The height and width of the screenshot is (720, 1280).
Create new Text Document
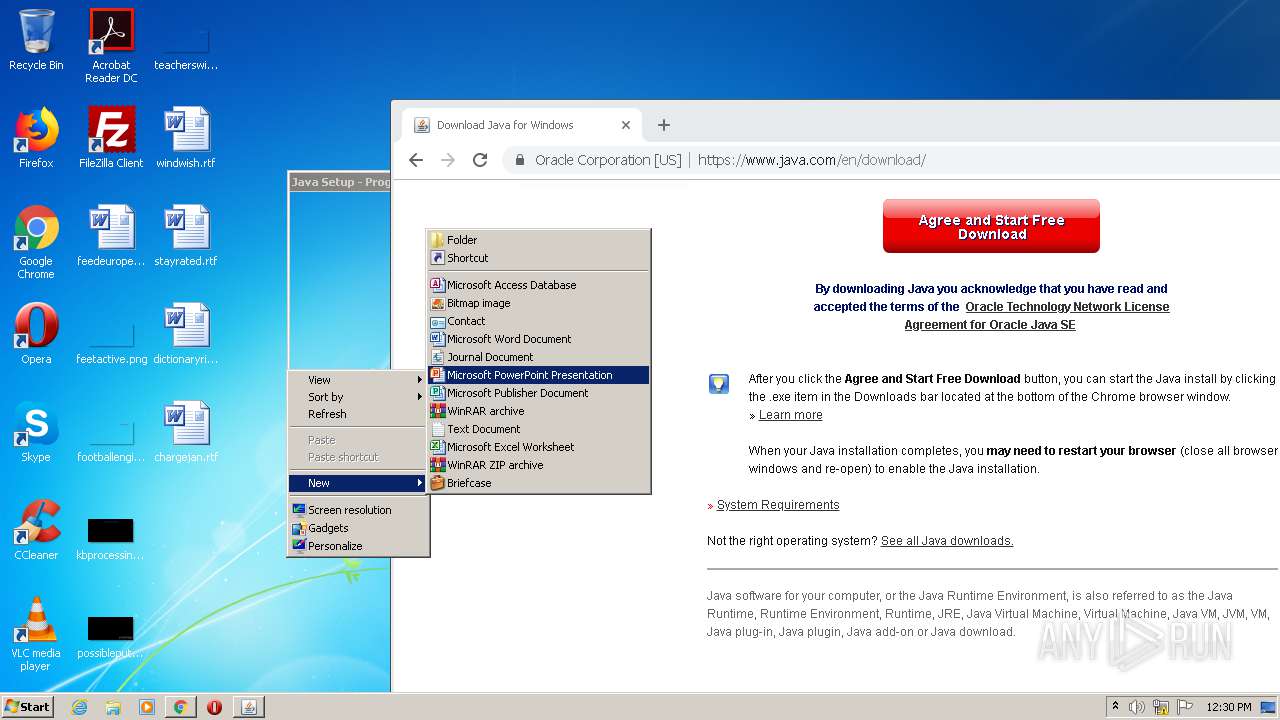[539, 429]
